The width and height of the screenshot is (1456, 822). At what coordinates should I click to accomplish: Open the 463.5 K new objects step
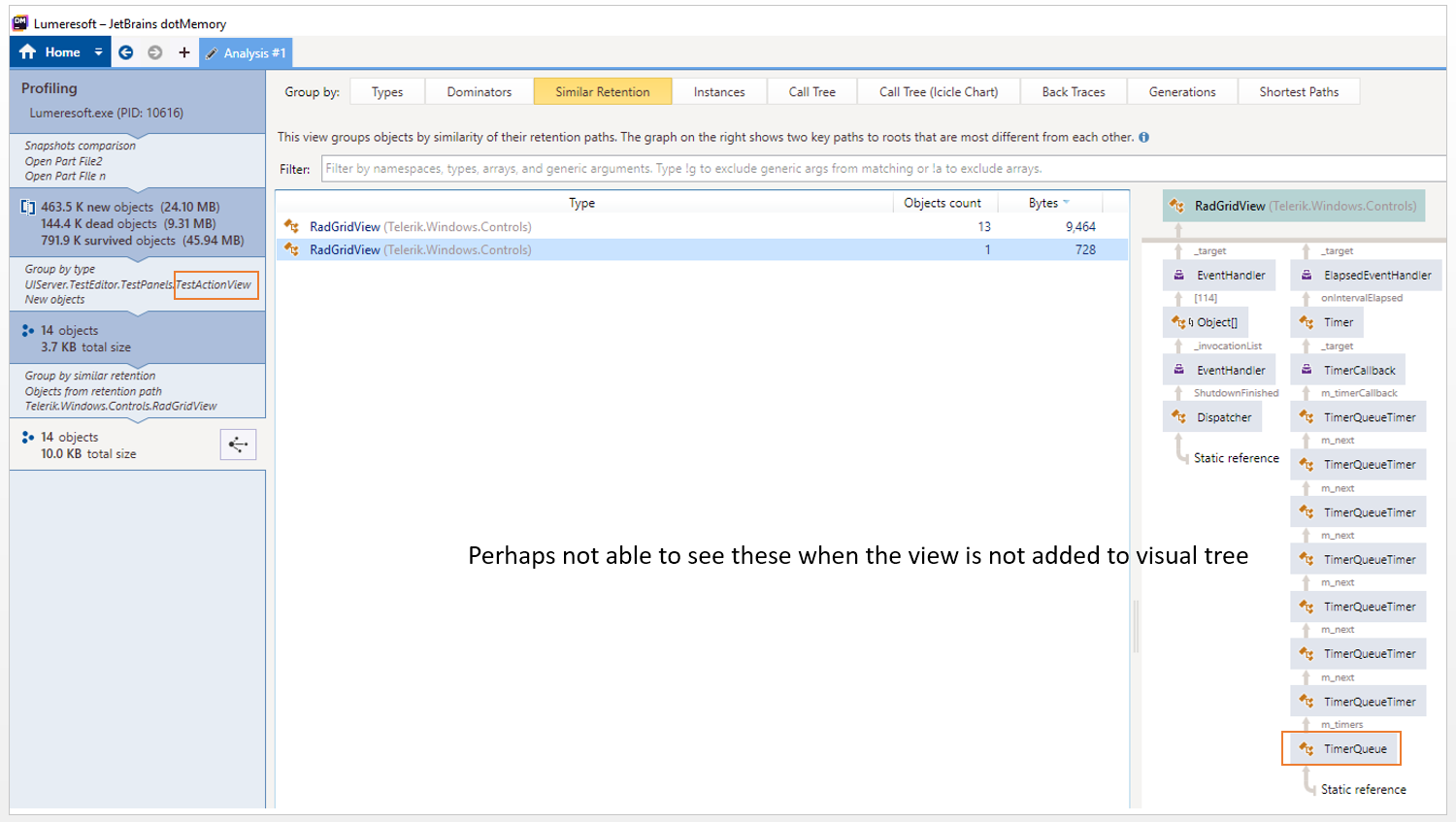pyautogui.click(x=138, y=223)
